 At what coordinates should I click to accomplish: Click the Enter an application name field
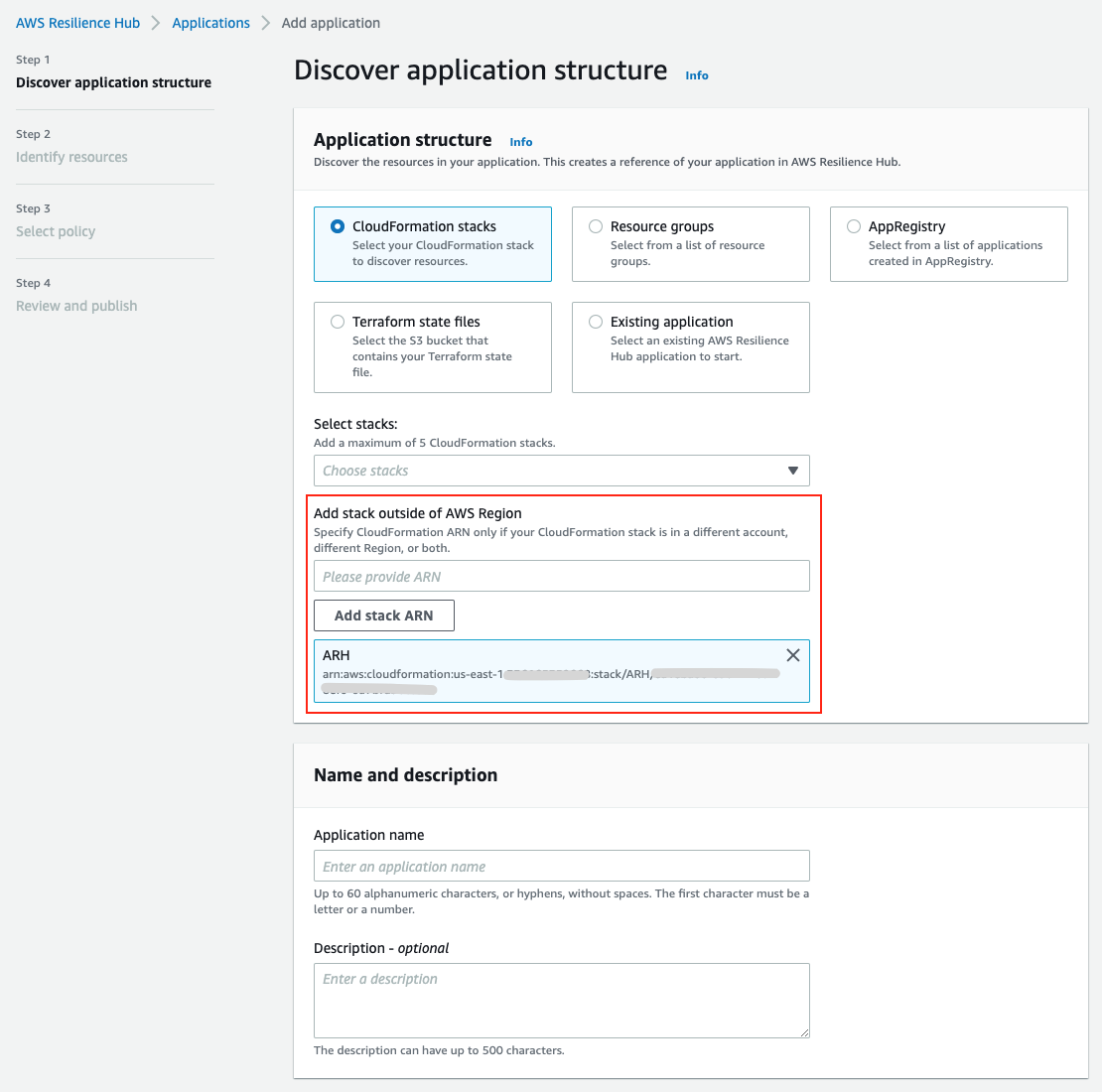[x=561, y=866]
